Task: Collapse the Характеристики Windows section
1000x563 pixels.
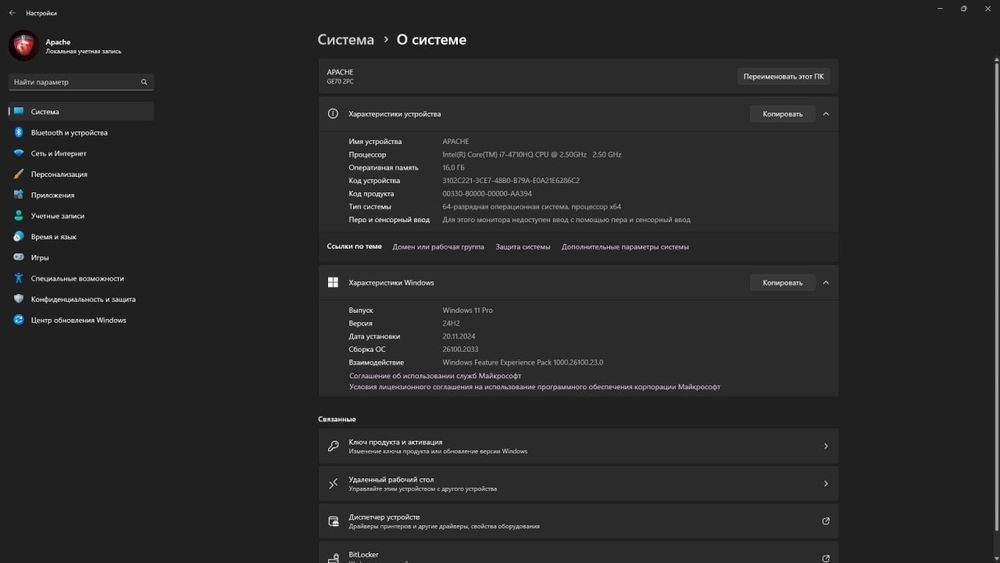Action: [826, 283]
